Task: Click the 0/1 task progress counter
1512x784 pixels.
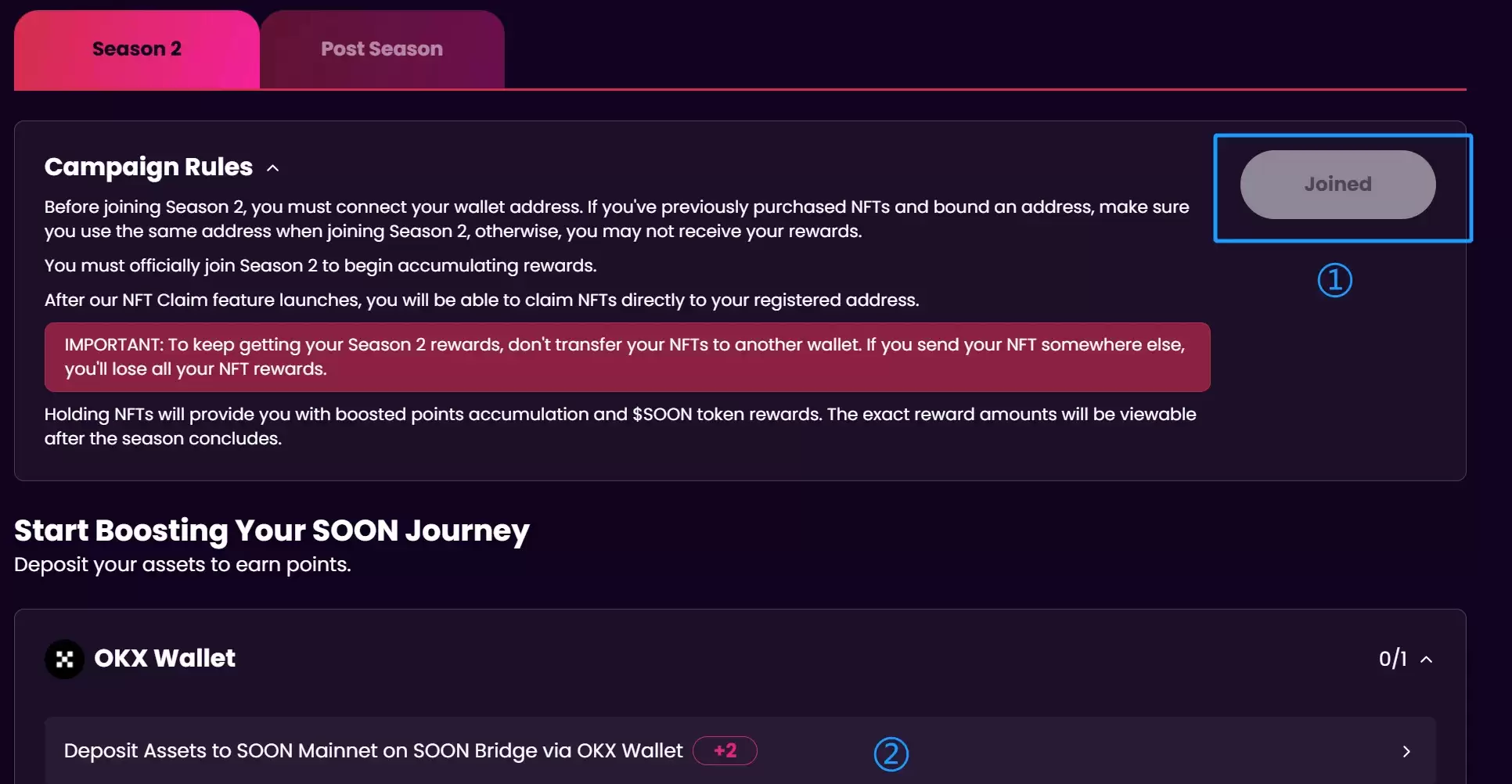Action: 1392,659
